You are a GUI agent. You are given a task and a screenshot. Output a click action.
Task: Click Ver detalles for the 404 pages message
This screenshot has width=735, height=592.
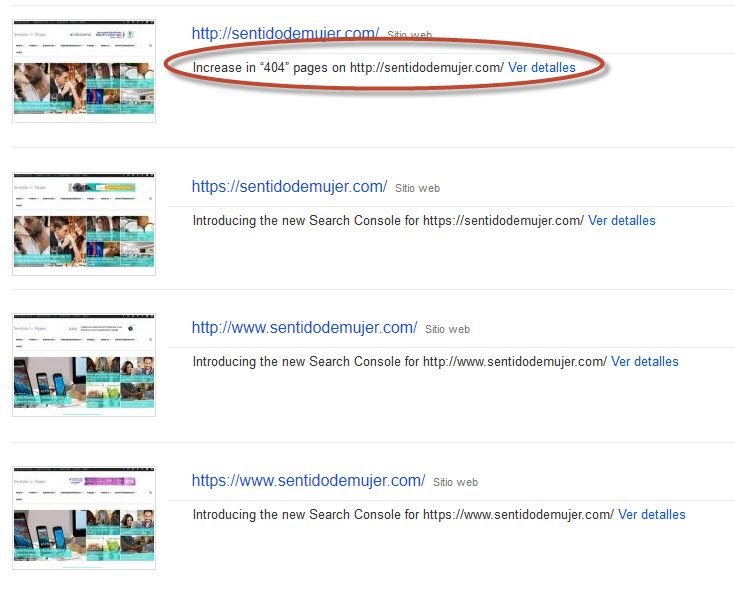(542, 67)
